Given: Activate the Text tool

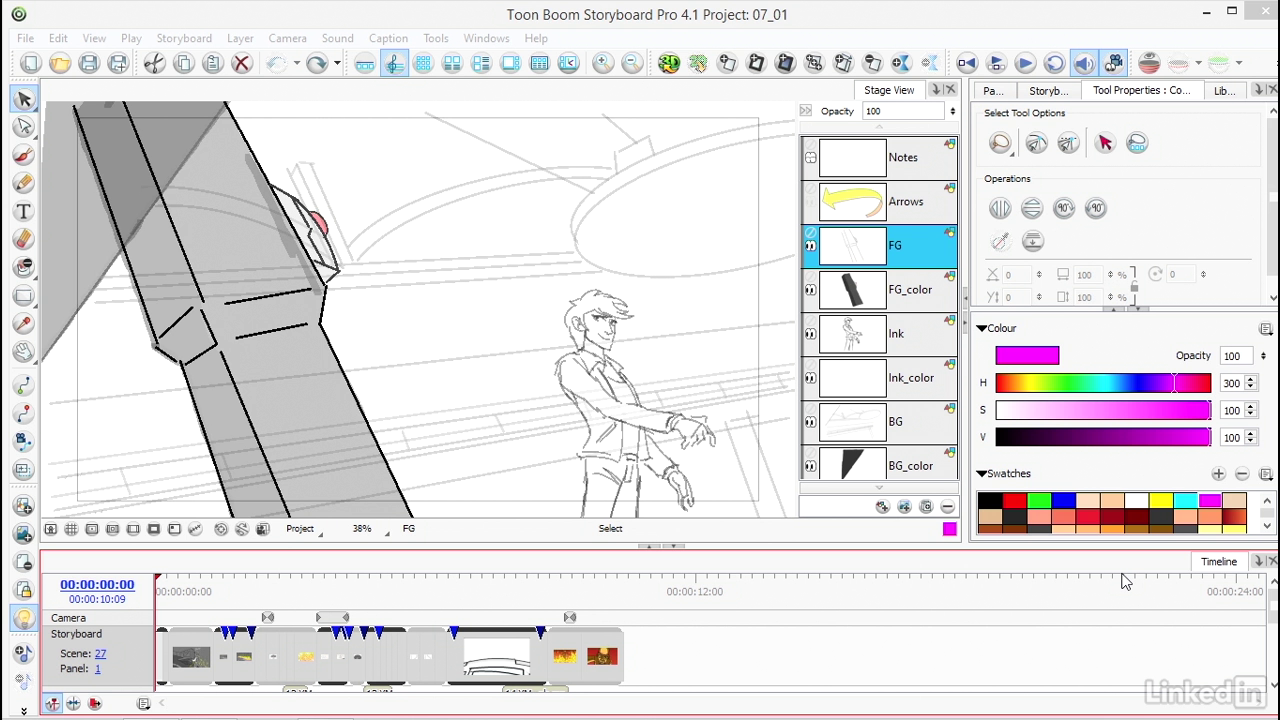Looking at the screenshot, I should (x=24, y=211).
